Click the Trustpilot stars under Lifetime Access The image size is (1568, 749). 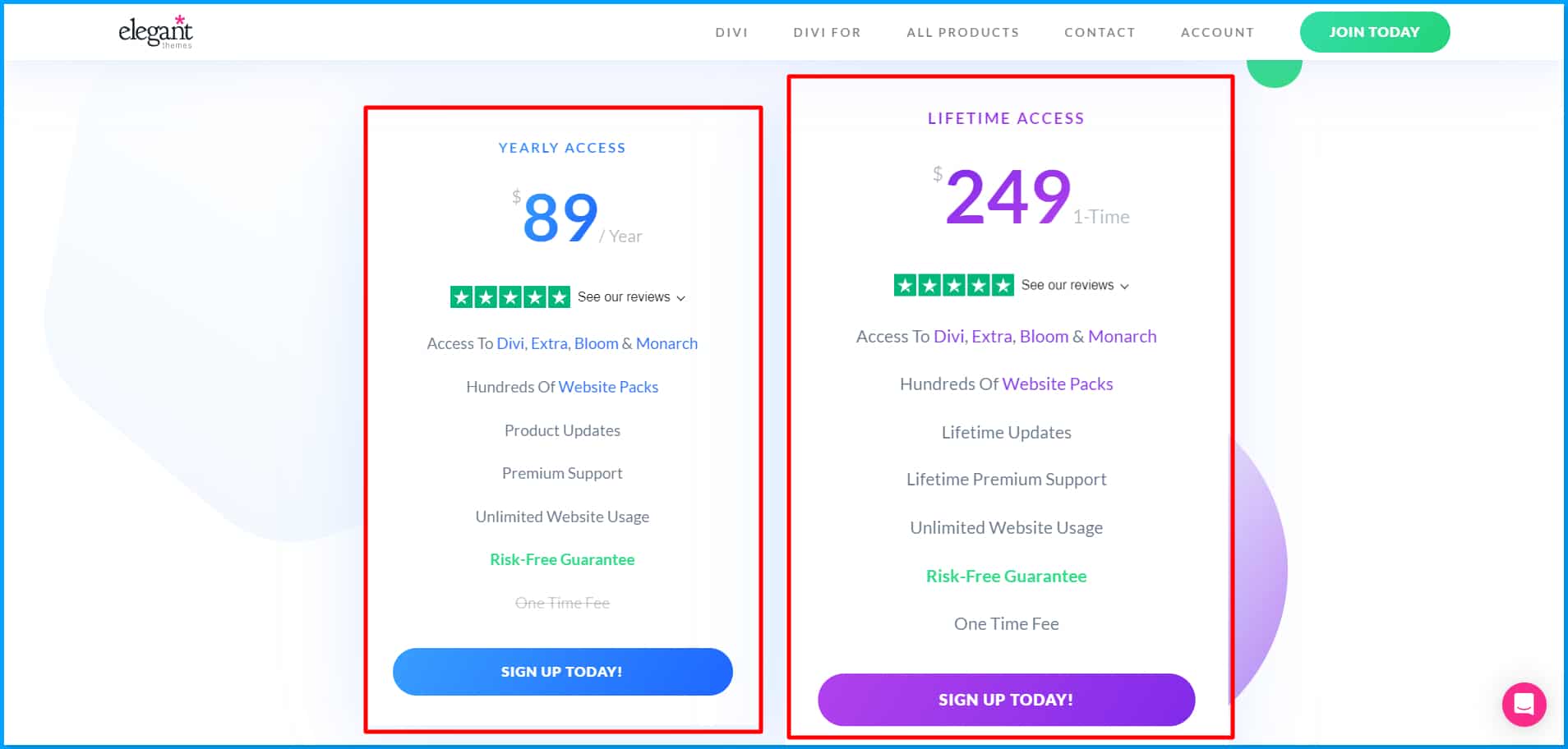pos(953,286)
